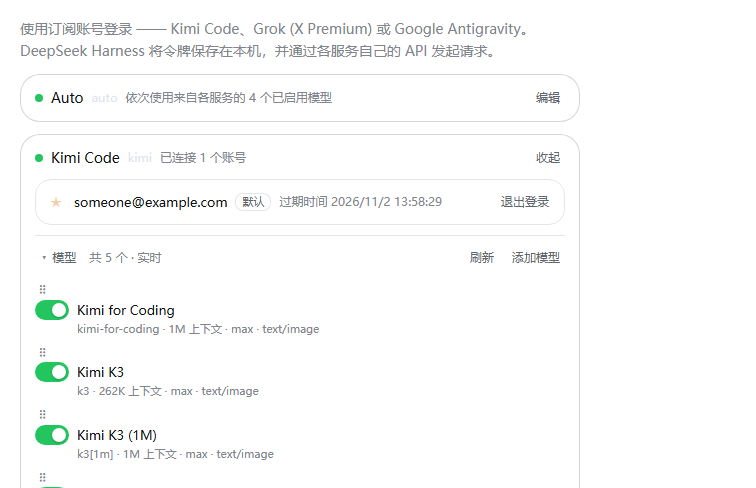Screen dimensions: 756x488
Task: Click the 默认 badge on the account
Action: (x=253, y=202)
